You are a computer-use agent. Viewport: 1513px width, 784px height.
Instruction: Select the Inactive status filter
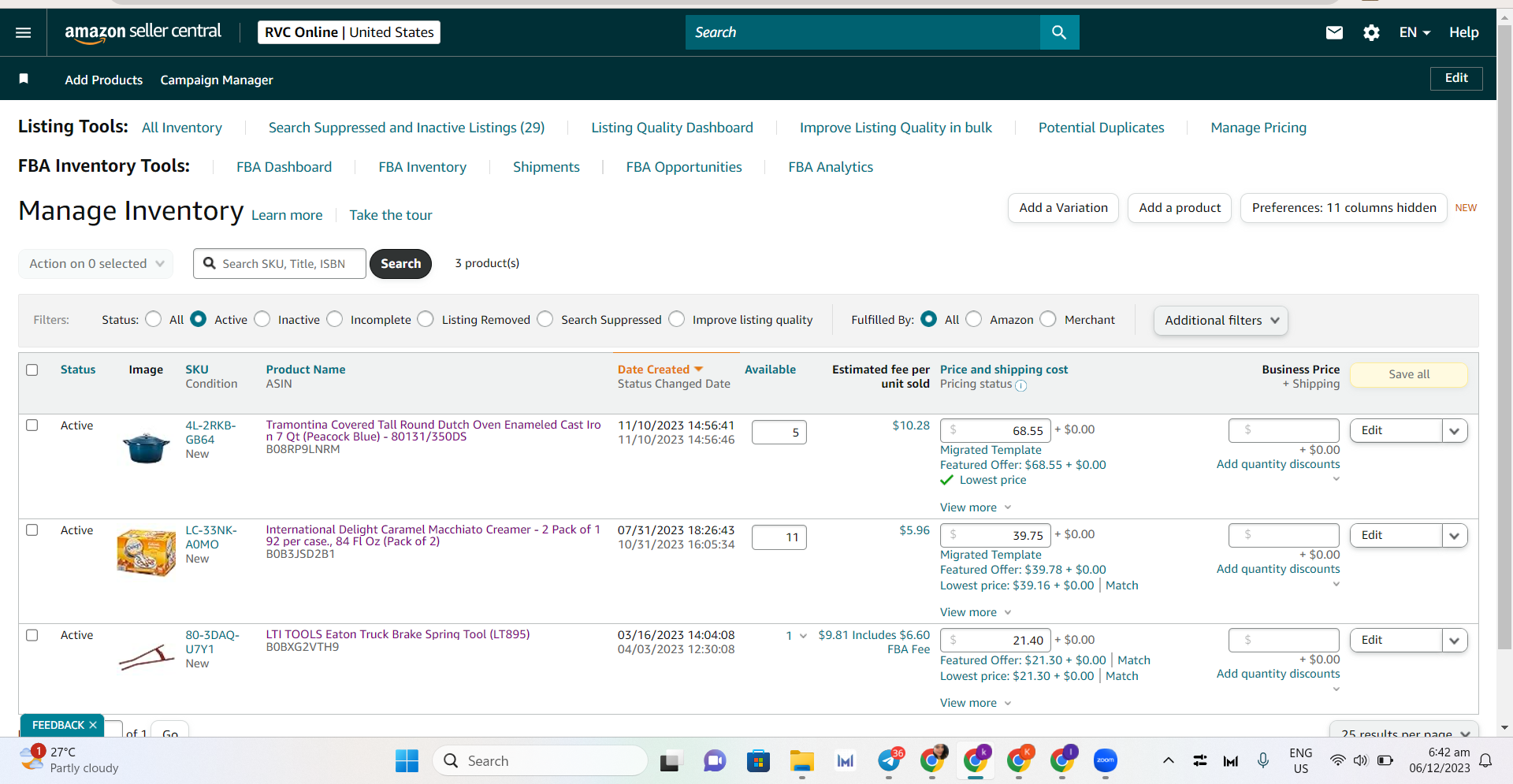pyautogui.click(x=262, y=319)
